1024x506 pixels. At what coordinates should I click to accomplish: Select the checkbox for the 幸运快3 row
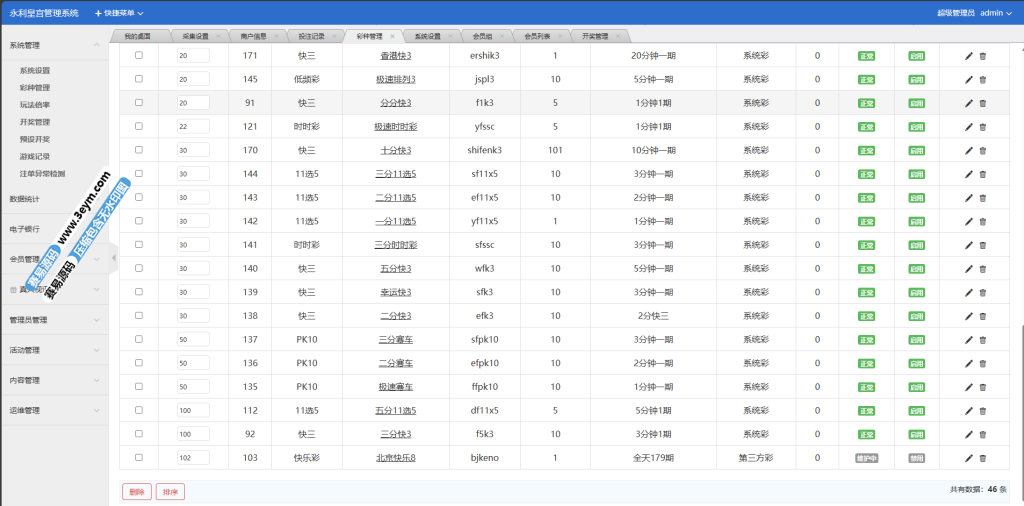(x=139, y=292)
